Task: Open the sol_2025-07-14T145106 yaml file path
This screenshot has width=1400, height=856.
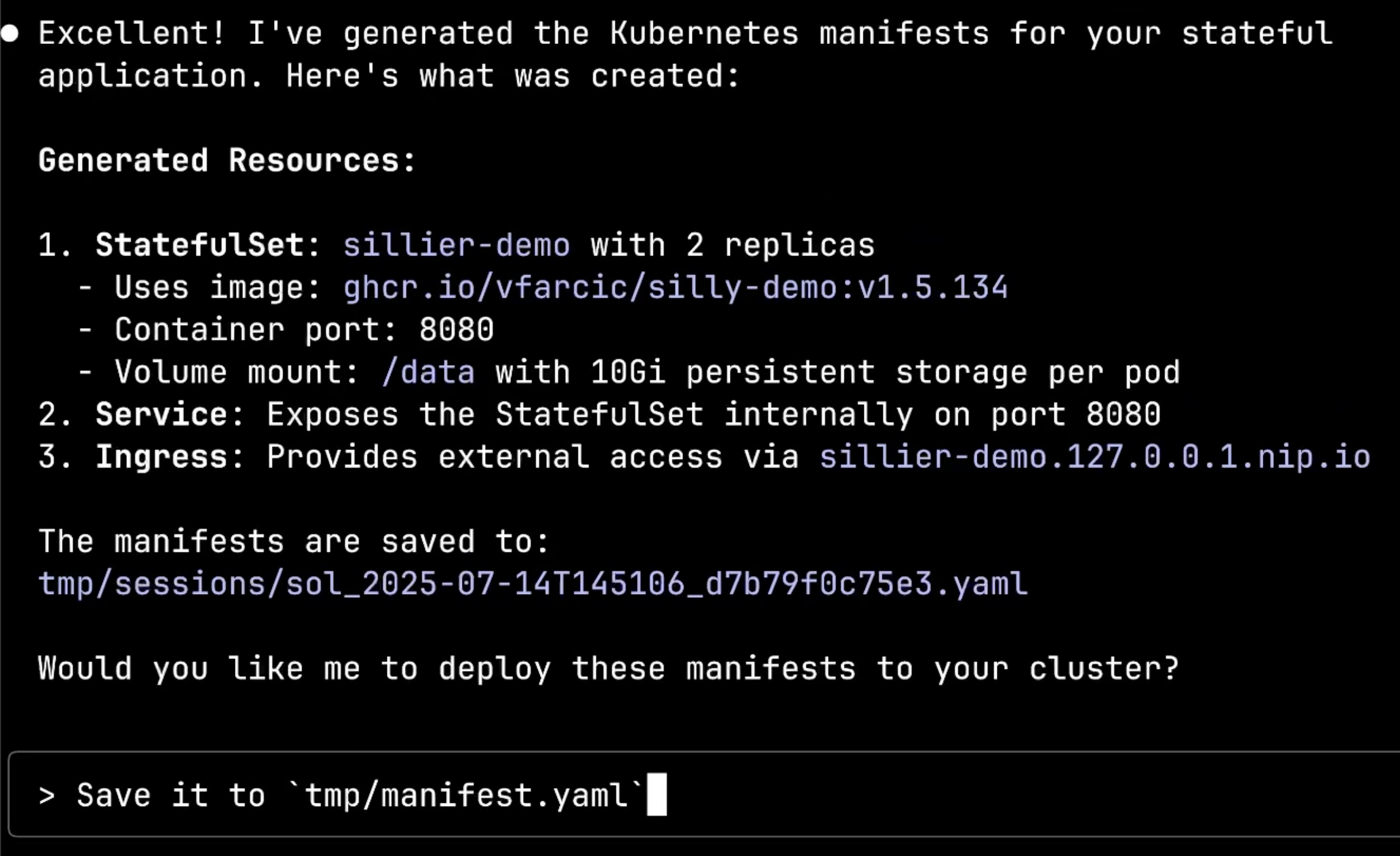Action: click(x=533, y=584)
